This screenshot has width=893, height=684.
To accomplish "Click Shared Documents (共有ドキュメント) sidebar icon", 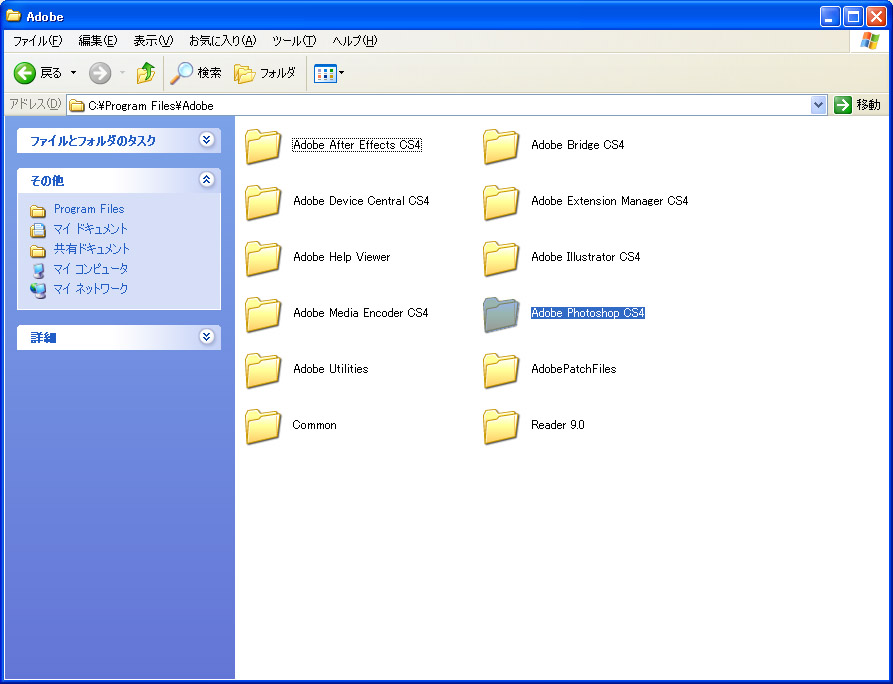I will click(x=38, y=251).
